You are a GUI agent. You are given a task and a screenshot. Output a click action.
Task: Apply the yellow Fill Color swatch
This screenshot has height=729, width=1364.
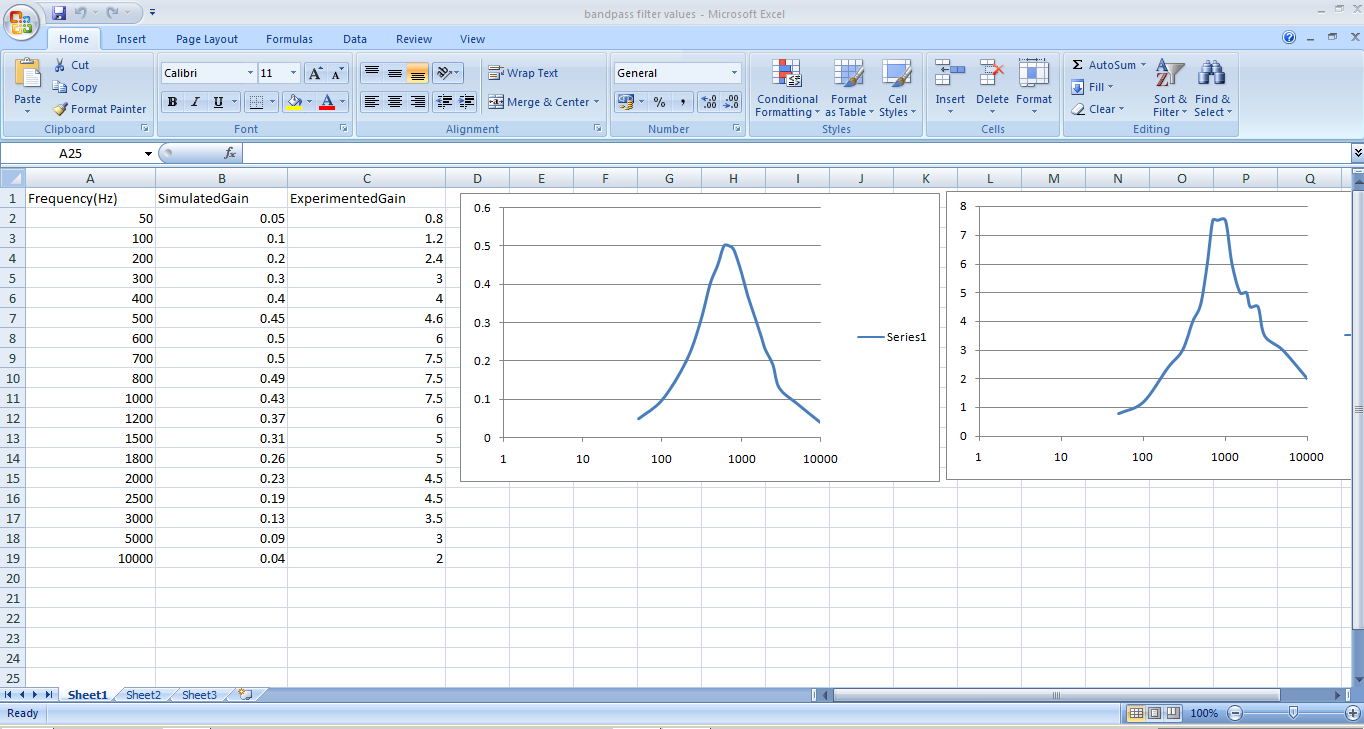click(293, 102)
